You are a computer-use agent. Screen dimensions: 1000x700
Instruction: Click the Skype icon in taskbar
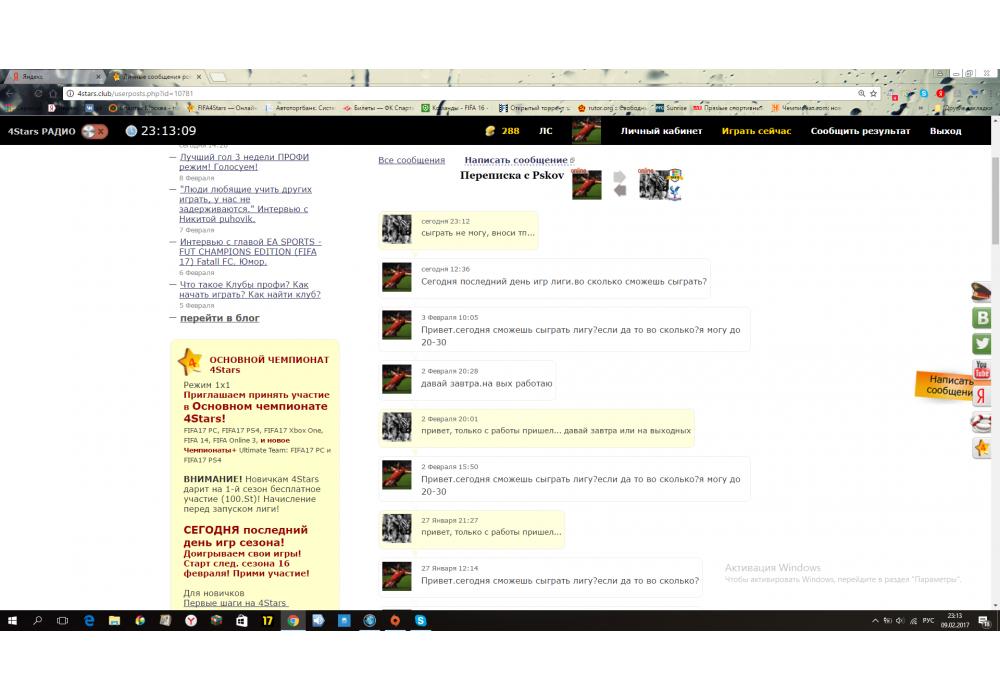[421, 621]
